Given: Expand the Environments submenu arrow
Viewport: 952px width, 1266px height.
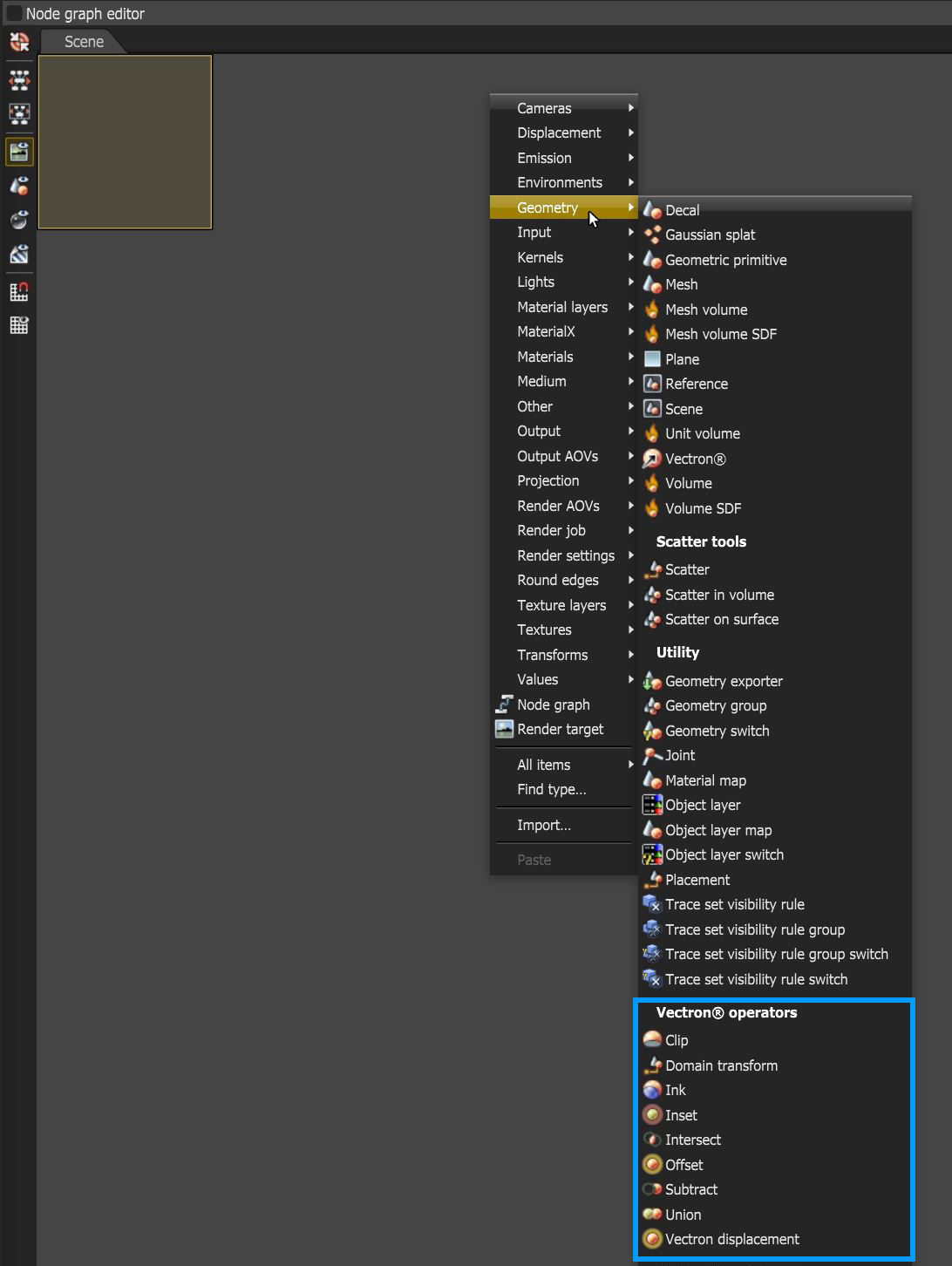Looking at the screenshot, I should point(631,182).
